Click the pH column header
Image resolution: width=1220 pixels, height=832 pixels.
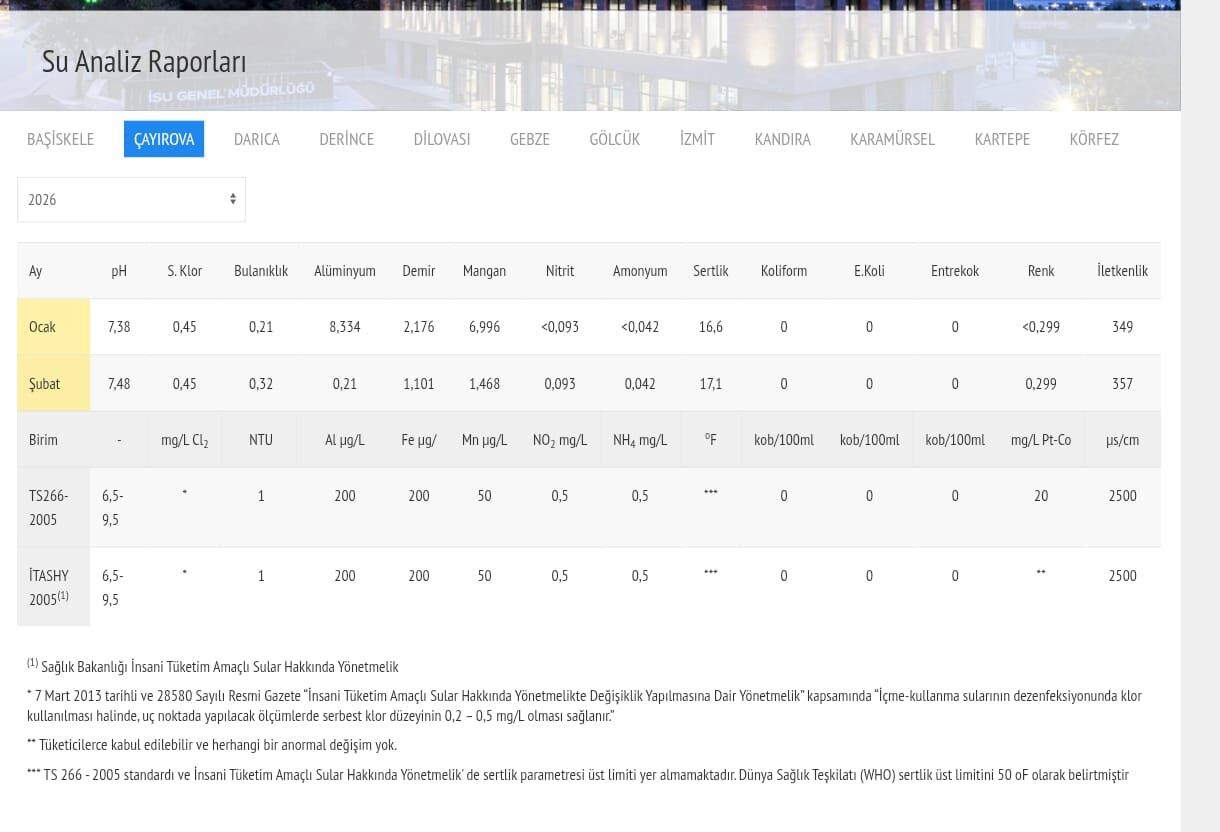119,271
